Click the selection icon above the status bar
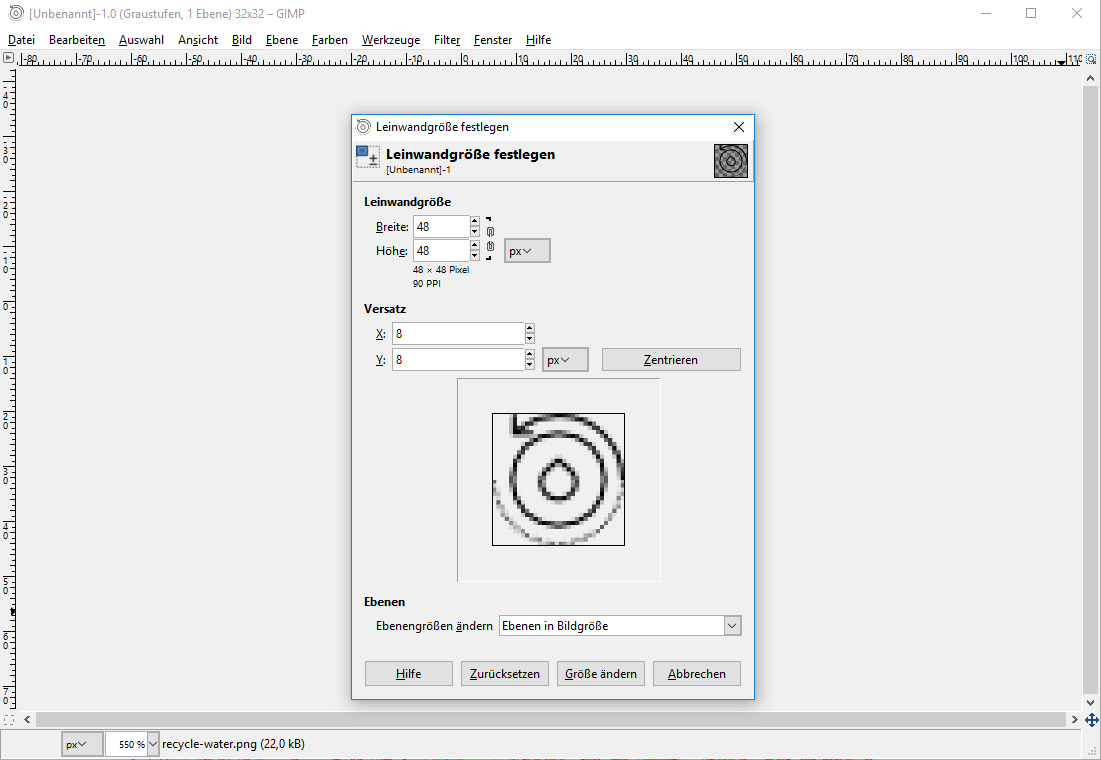 coord(10,719)
